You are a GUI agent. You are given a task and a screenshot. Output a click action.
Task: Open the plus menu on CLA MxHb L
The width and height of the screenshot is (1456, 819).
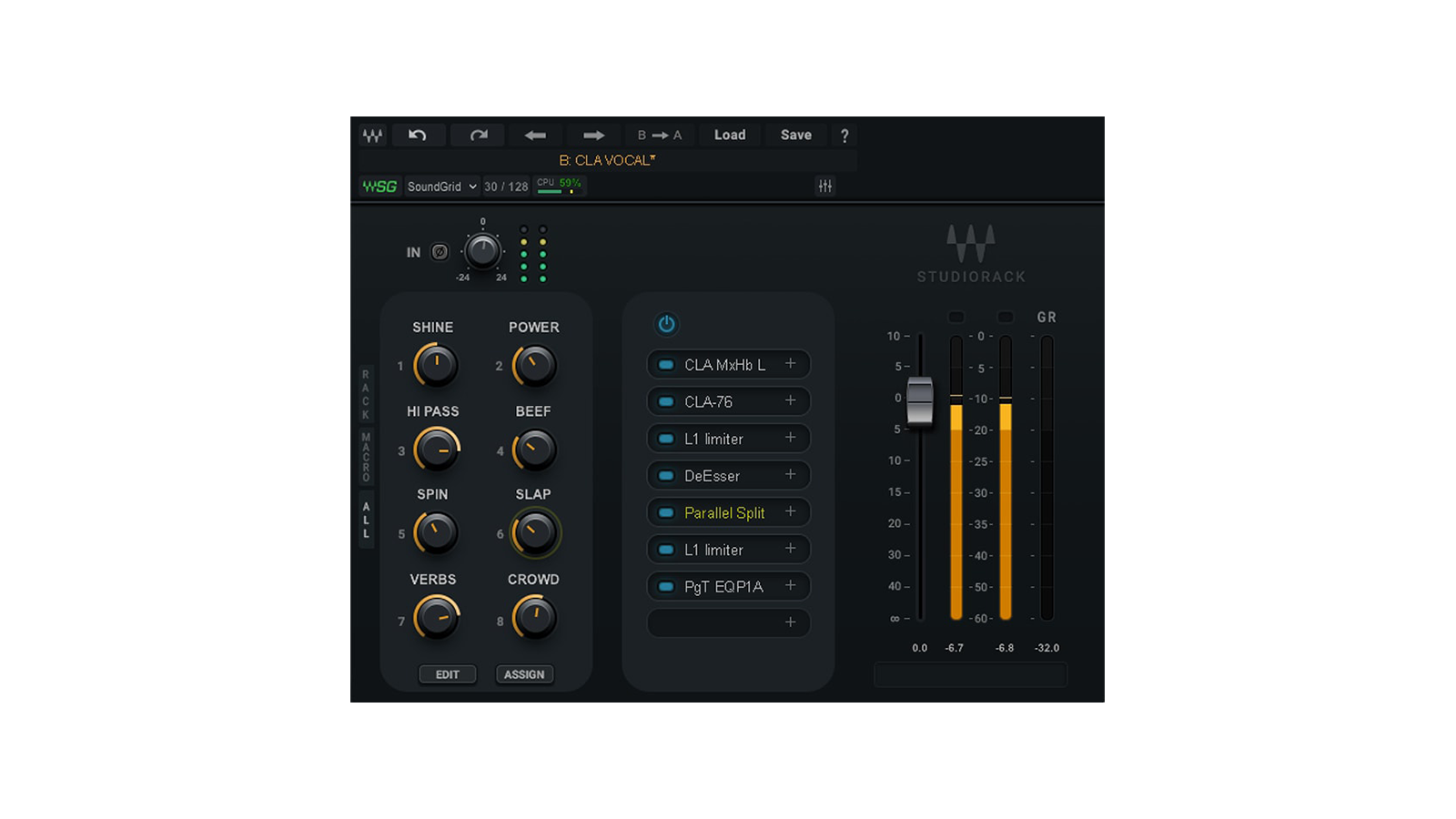pos(791,364)
